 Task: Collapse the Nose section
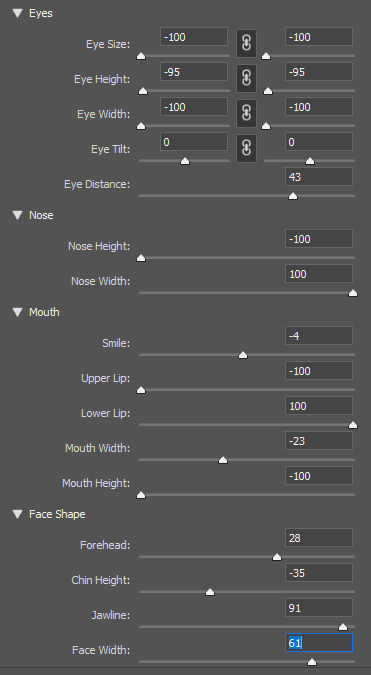tap(18, 215)
